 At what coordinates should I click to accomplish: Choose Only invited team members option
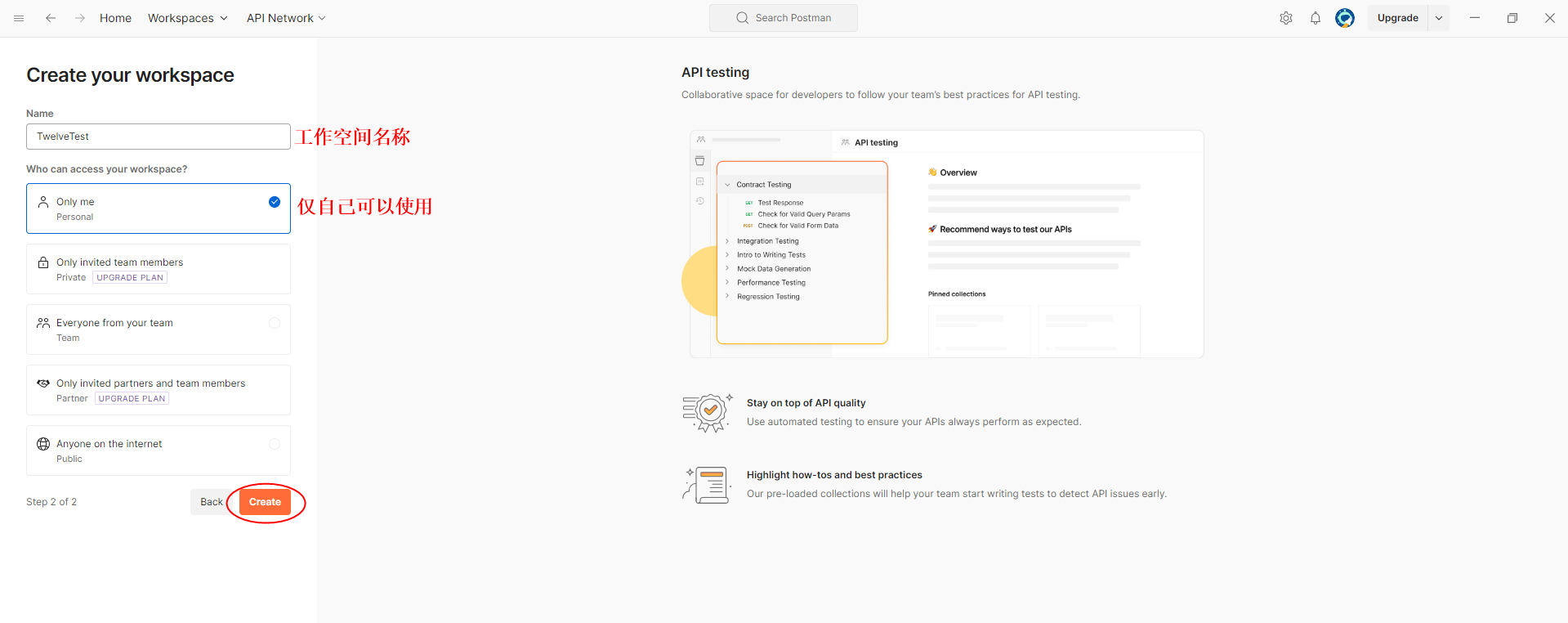159,269
